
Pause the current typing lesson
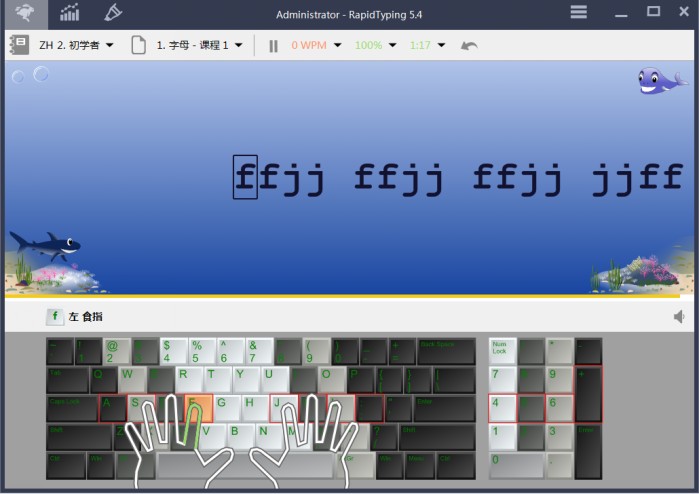pyautogui.click(x=273, y=45)
